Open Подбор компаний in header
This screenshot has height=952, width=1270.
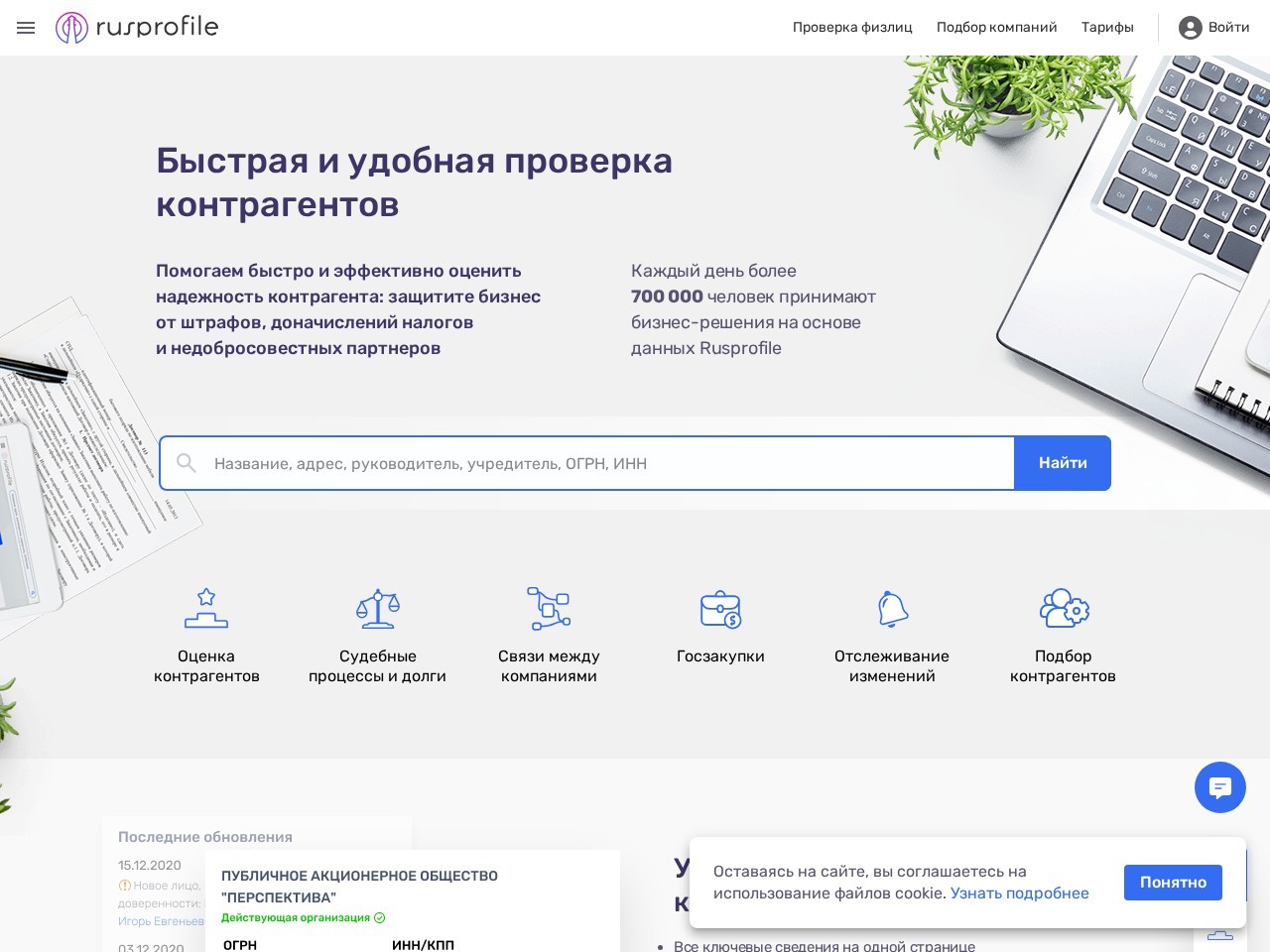[997, 28]
